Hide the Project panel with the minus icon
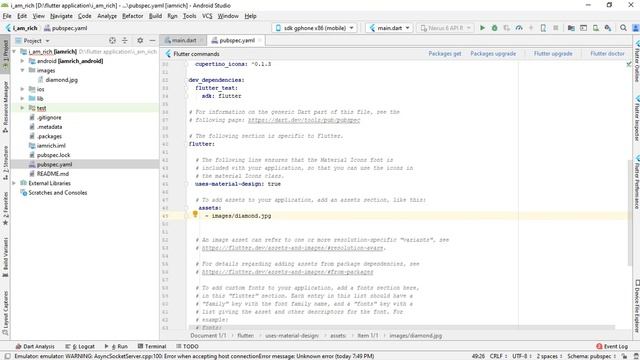640x360 pixels. tap(152, 40)
